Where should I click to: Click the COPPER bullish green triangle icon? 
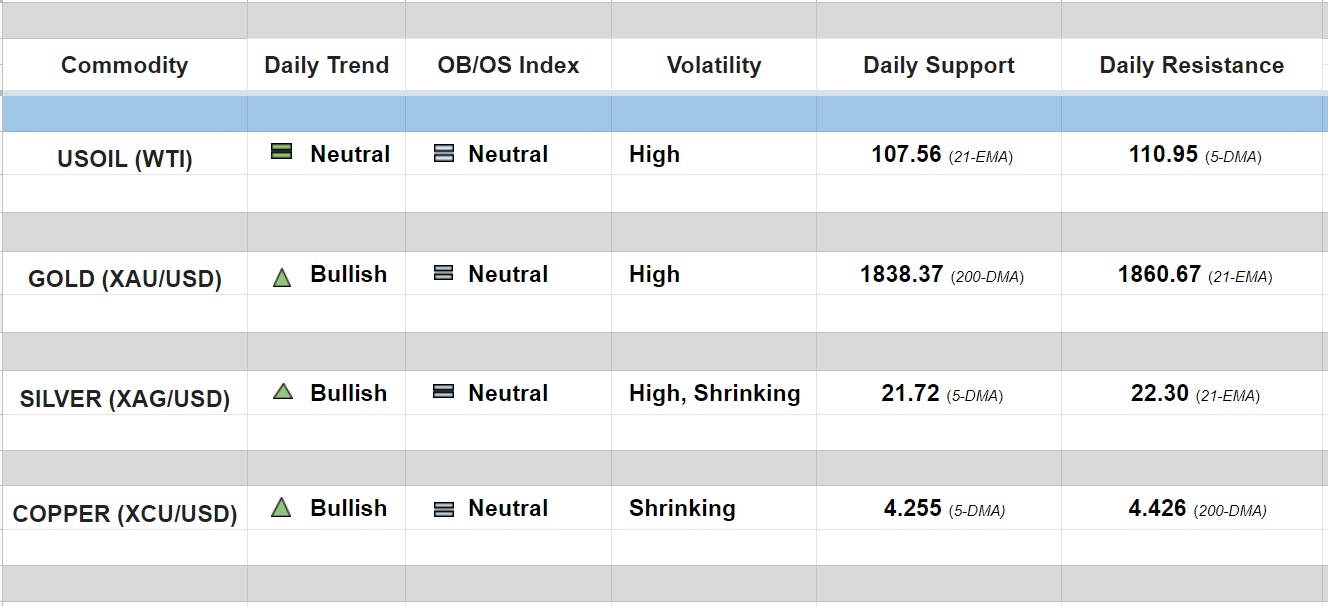point(281,508)
